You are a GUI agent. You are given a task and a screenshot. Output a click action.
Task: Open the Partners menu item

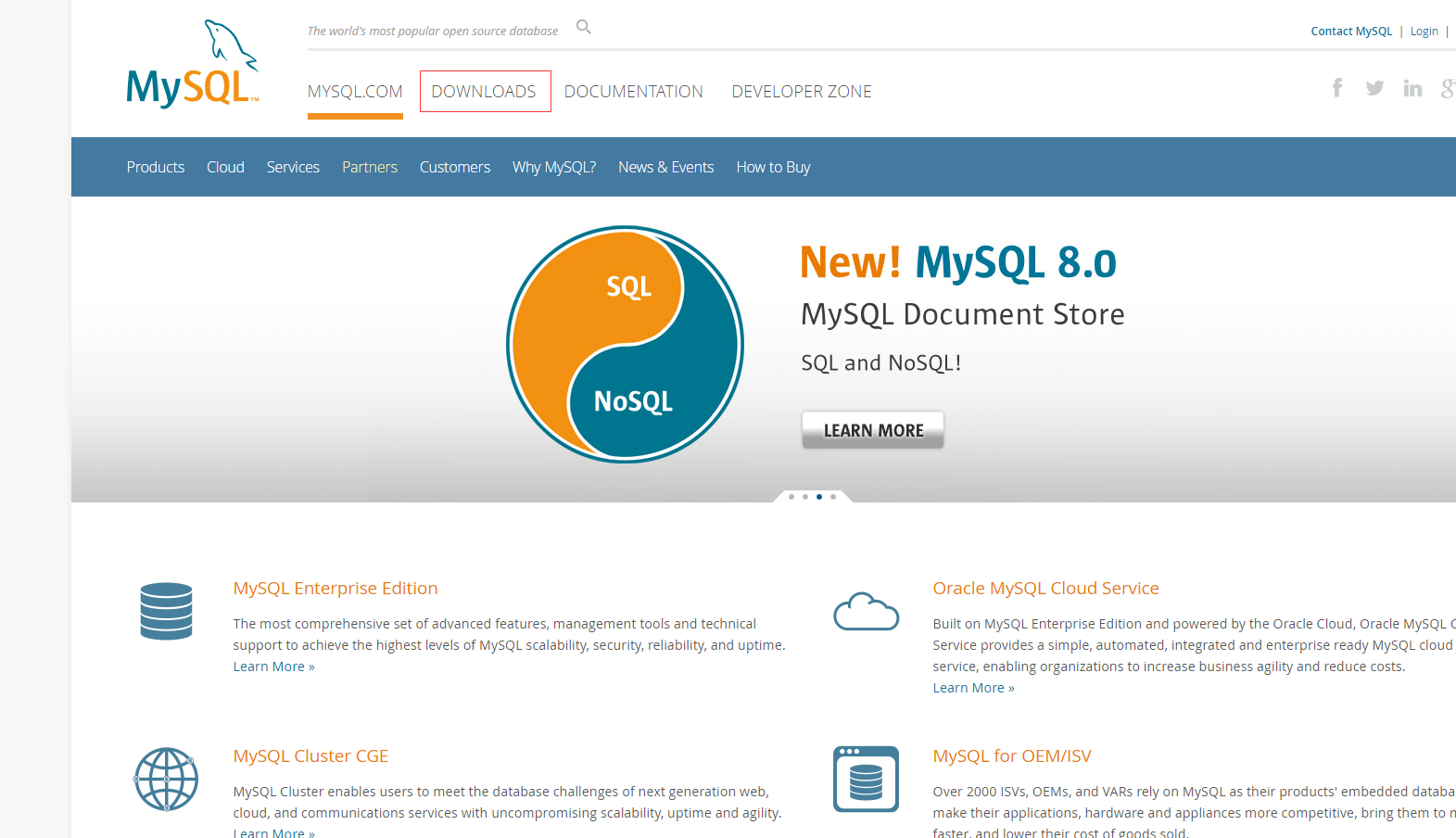click(x=370, y=167)
